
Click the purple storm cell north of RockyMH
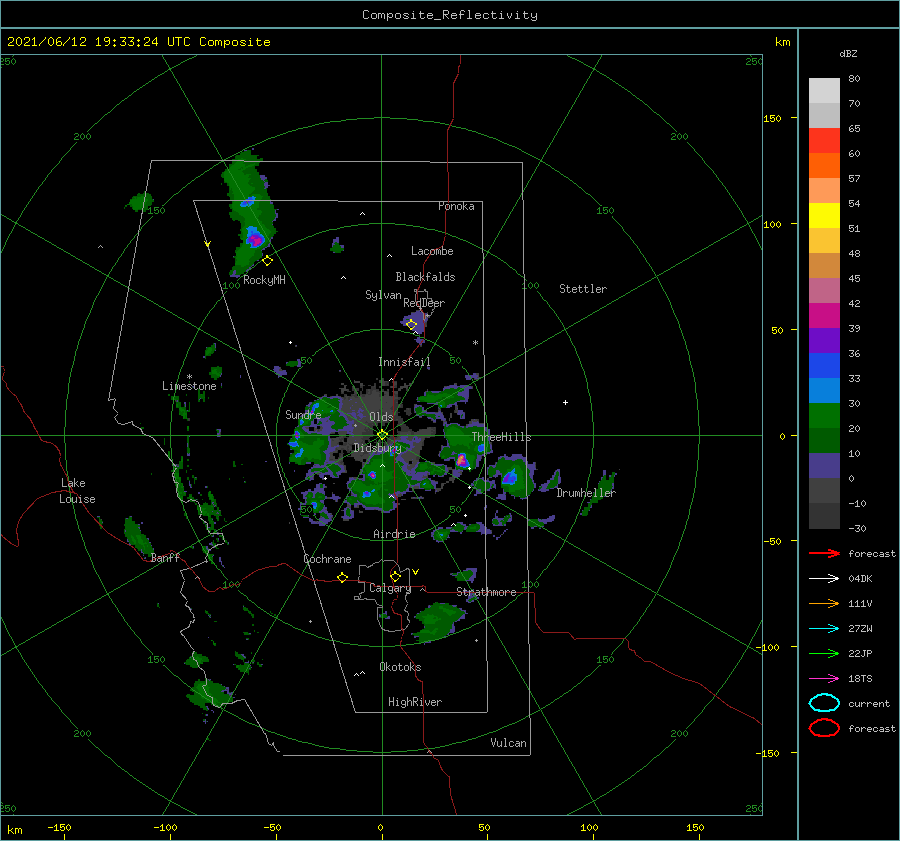click(255, 238)
